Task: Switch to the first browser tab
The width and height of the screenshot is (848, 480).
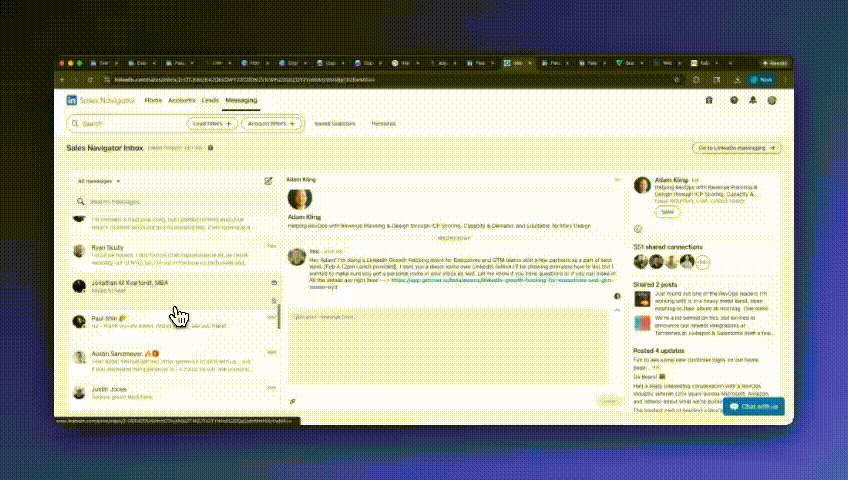Action: [103, 63]
